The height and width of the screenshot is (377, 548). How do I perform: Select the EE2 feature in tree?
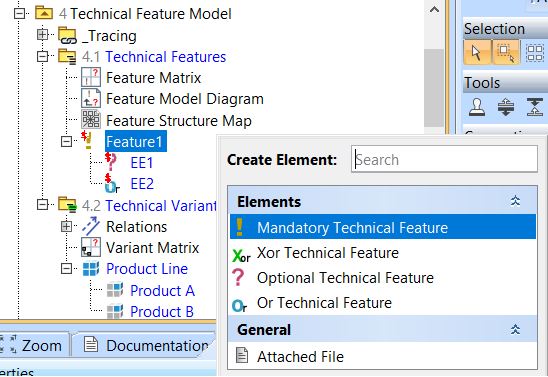click(142, 183)
